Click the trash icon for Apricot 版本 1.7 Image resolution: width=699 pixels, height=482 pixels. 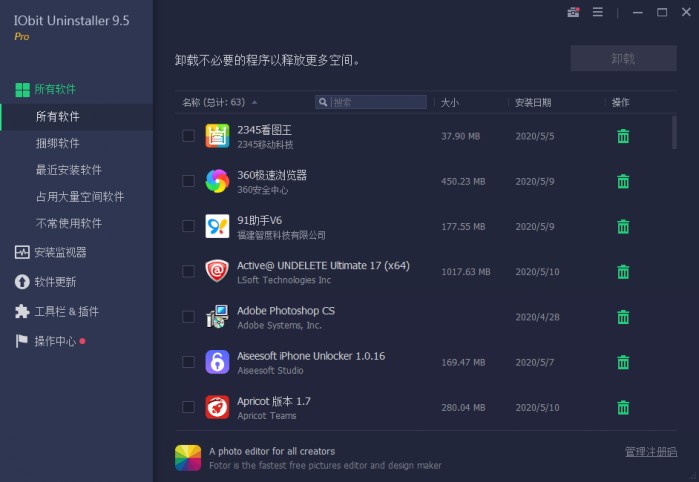(x=623, y=407)
